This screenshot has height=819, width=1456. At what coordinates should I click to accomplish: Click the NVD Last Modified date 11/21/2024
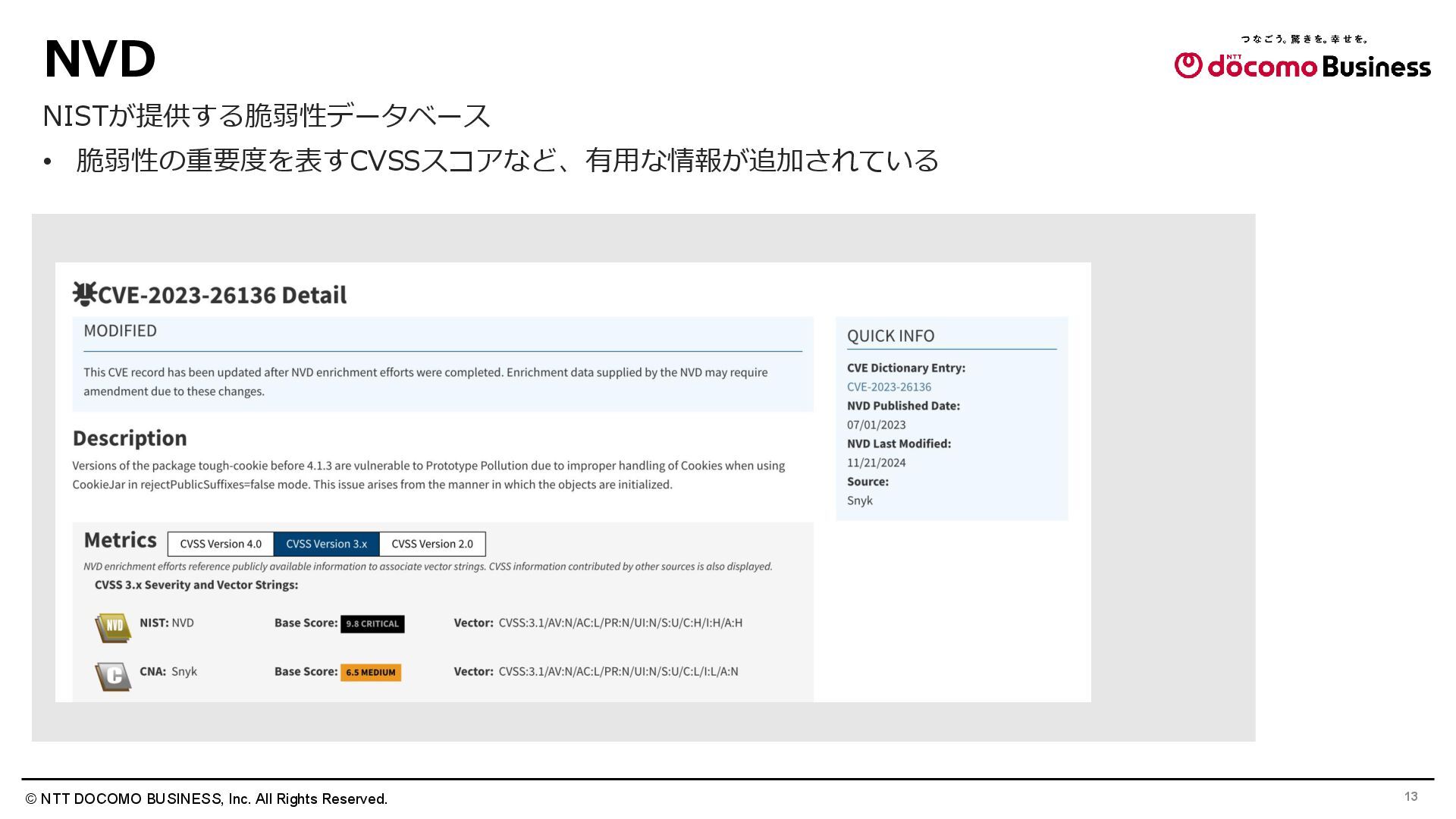pos(876,463)
